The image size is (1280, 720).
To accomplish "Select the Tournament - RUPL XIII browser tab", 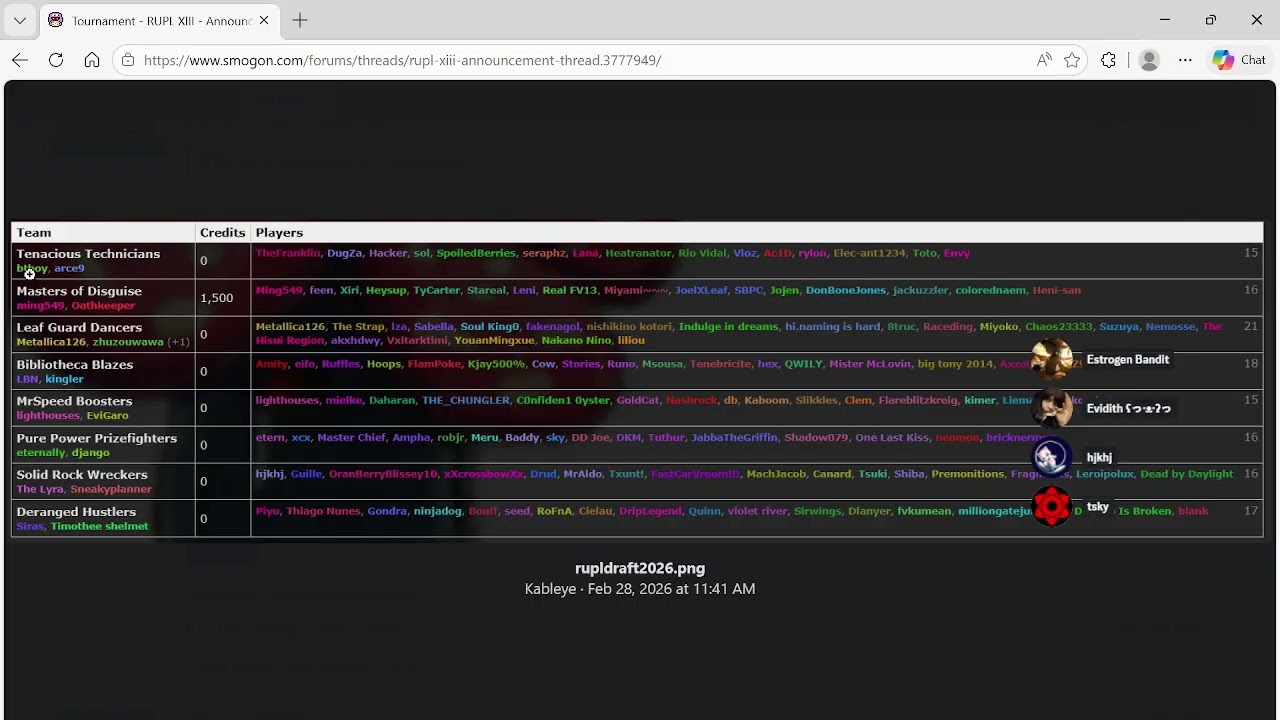I will pos(160,20).
